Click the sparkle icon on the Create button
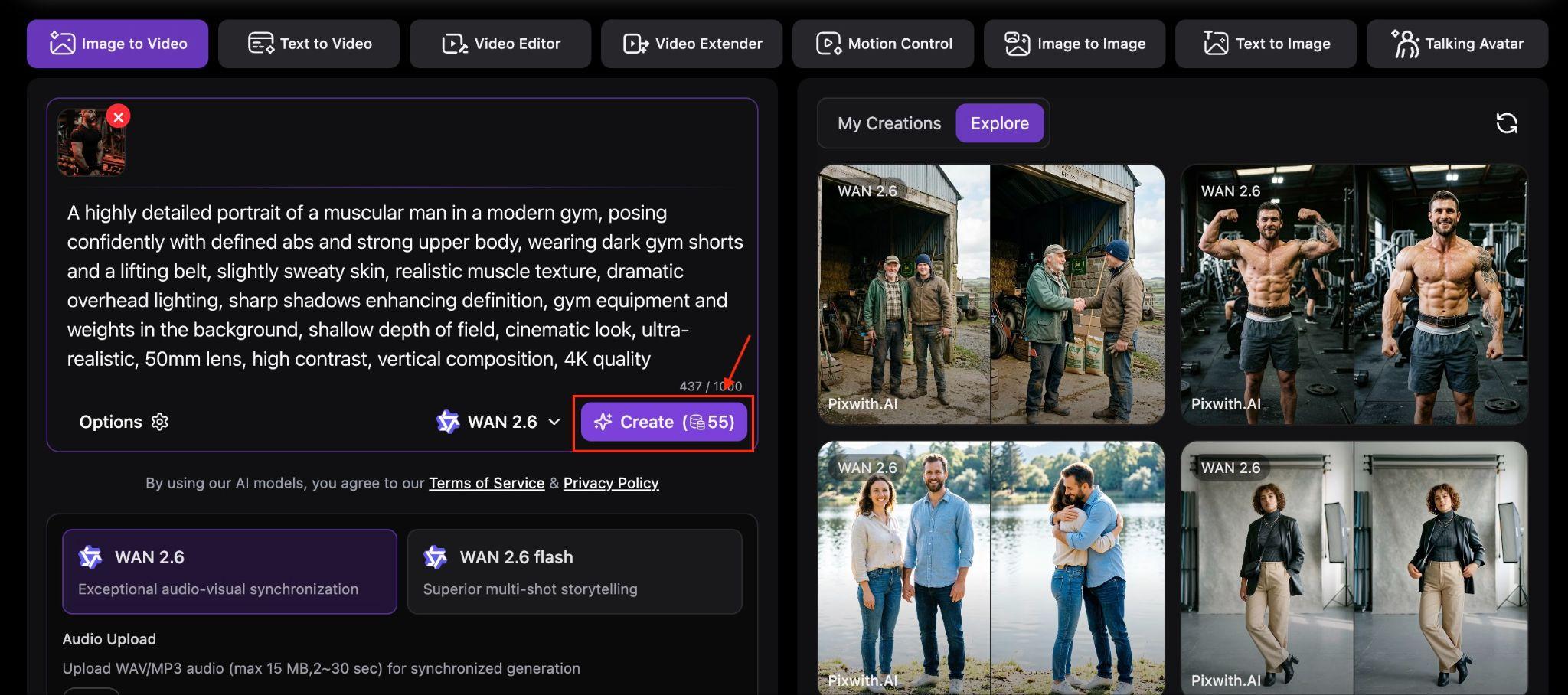Screen dimensions: 1568x695 603,422
